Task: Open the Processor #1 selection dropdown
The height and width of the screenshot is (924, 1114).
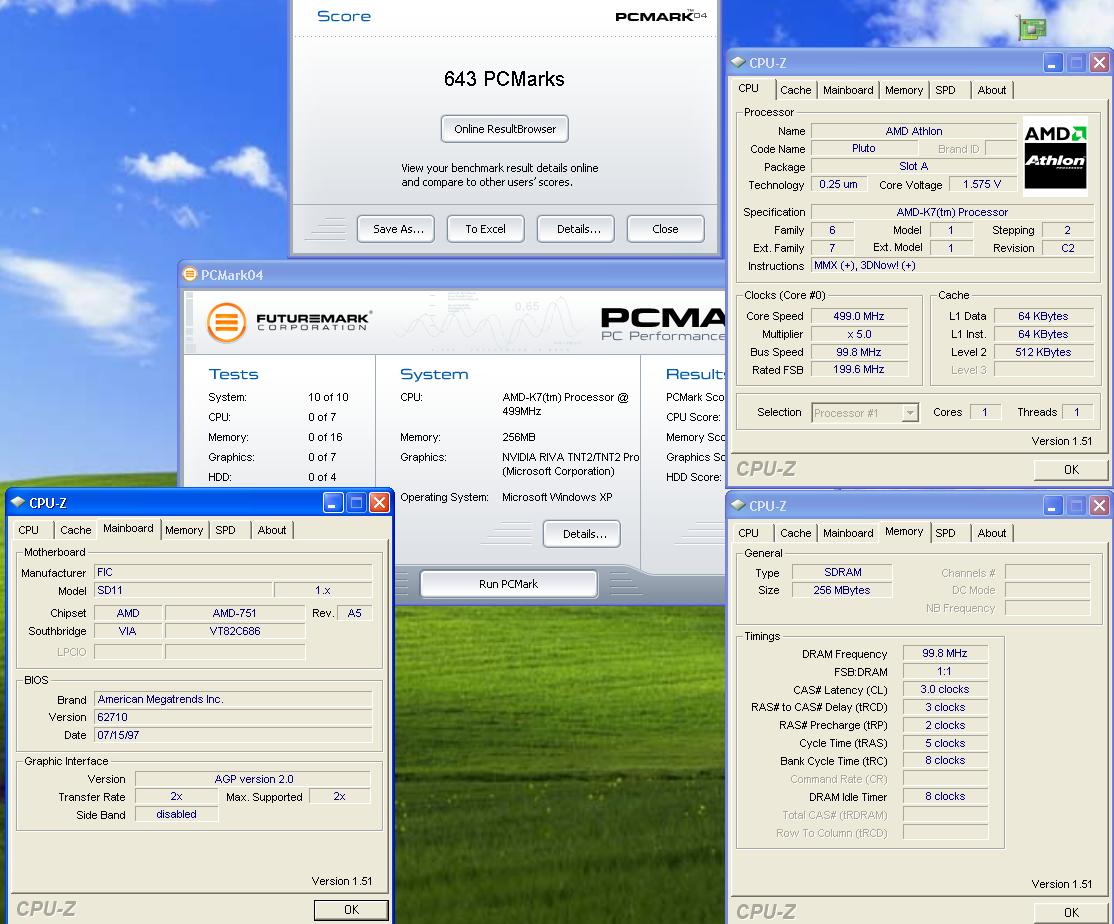Action: (909, 413)
